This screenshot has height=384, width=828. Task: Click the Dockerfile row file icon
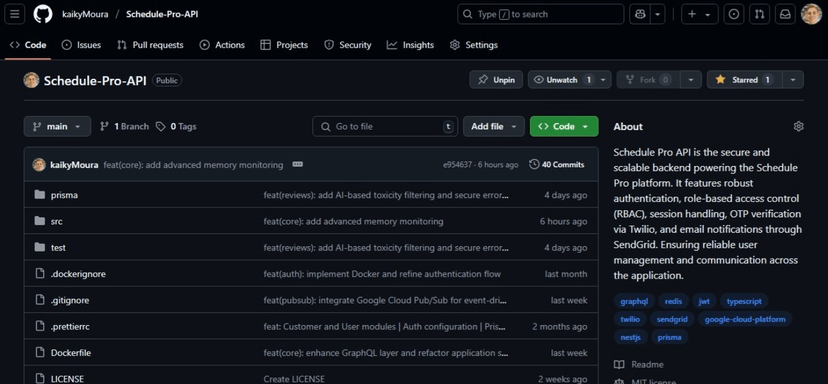(x=40, y=352)
